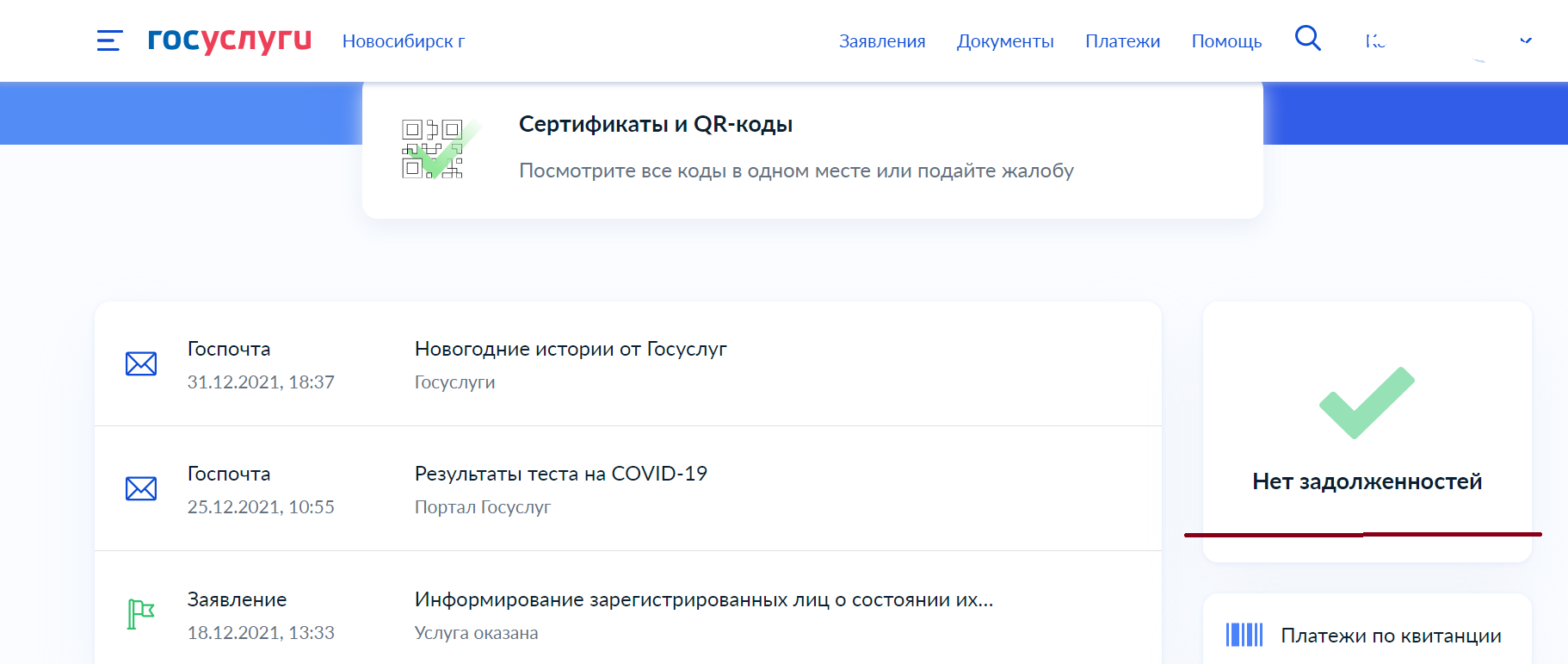Click the QR code certificate icon
The height and width of the screenshot is (664, 1568).
(x=433, y=149)
